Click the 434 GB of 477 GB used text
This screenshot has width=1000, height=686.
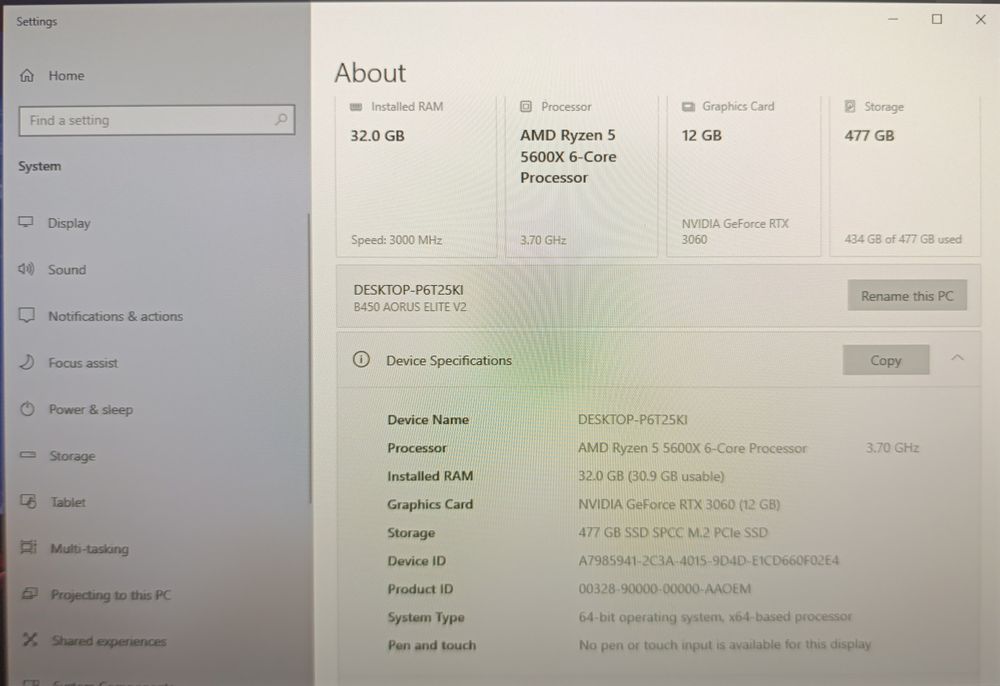click(903, 239)
